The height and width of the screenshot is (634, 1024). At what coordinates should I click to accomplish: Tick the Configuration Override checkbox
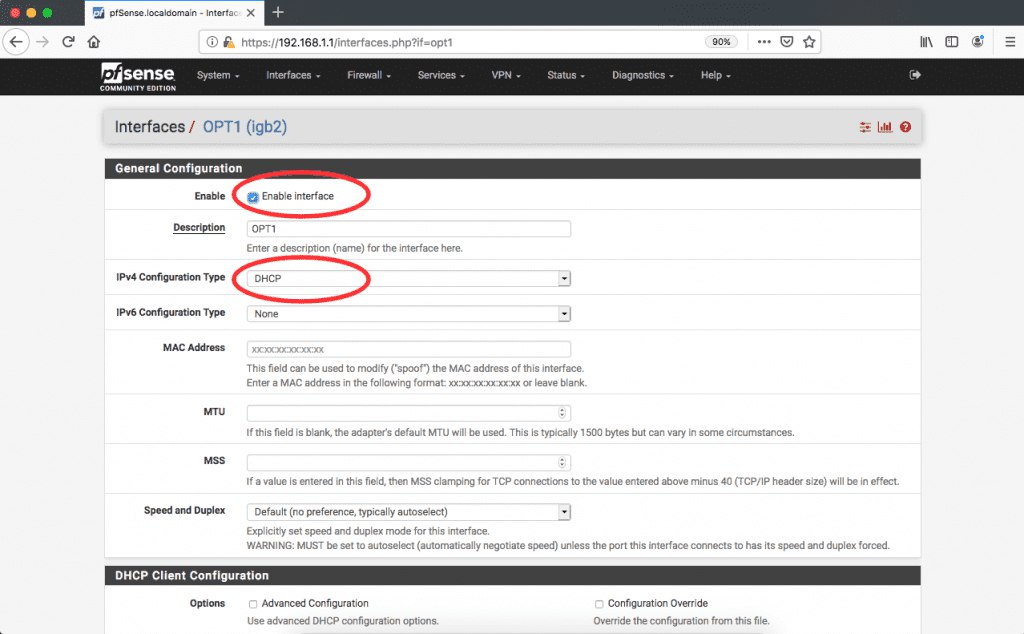point(599,604)
